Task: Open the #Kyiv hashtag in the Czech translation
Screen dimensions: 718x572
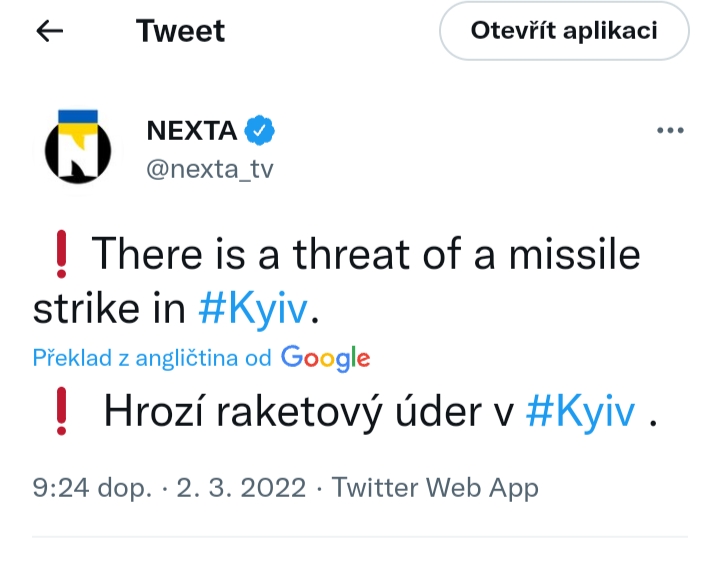Action: (x=580, y=413)
